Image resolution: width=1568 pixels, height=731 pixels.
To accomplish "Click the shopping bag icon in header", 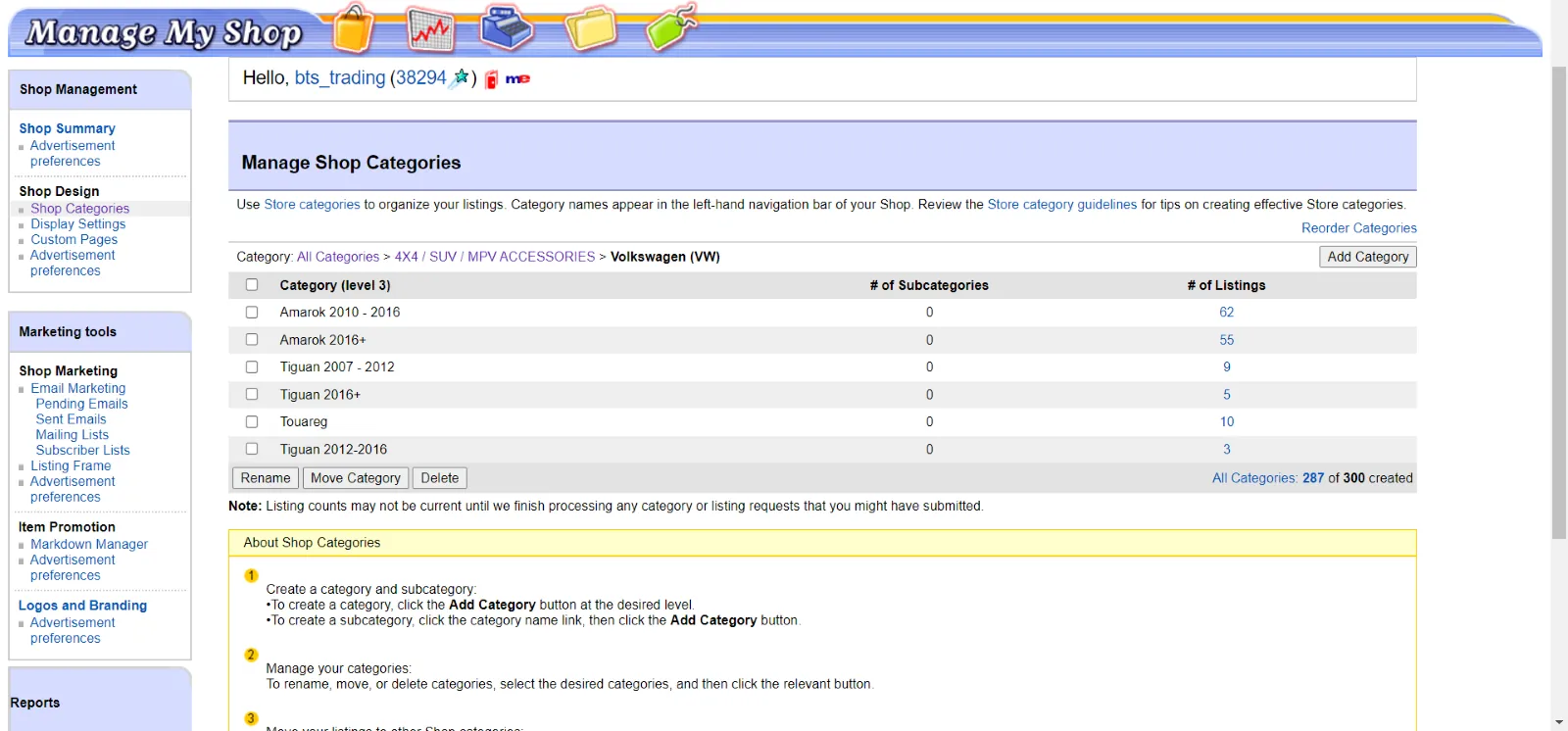I will tap(354, 27).
